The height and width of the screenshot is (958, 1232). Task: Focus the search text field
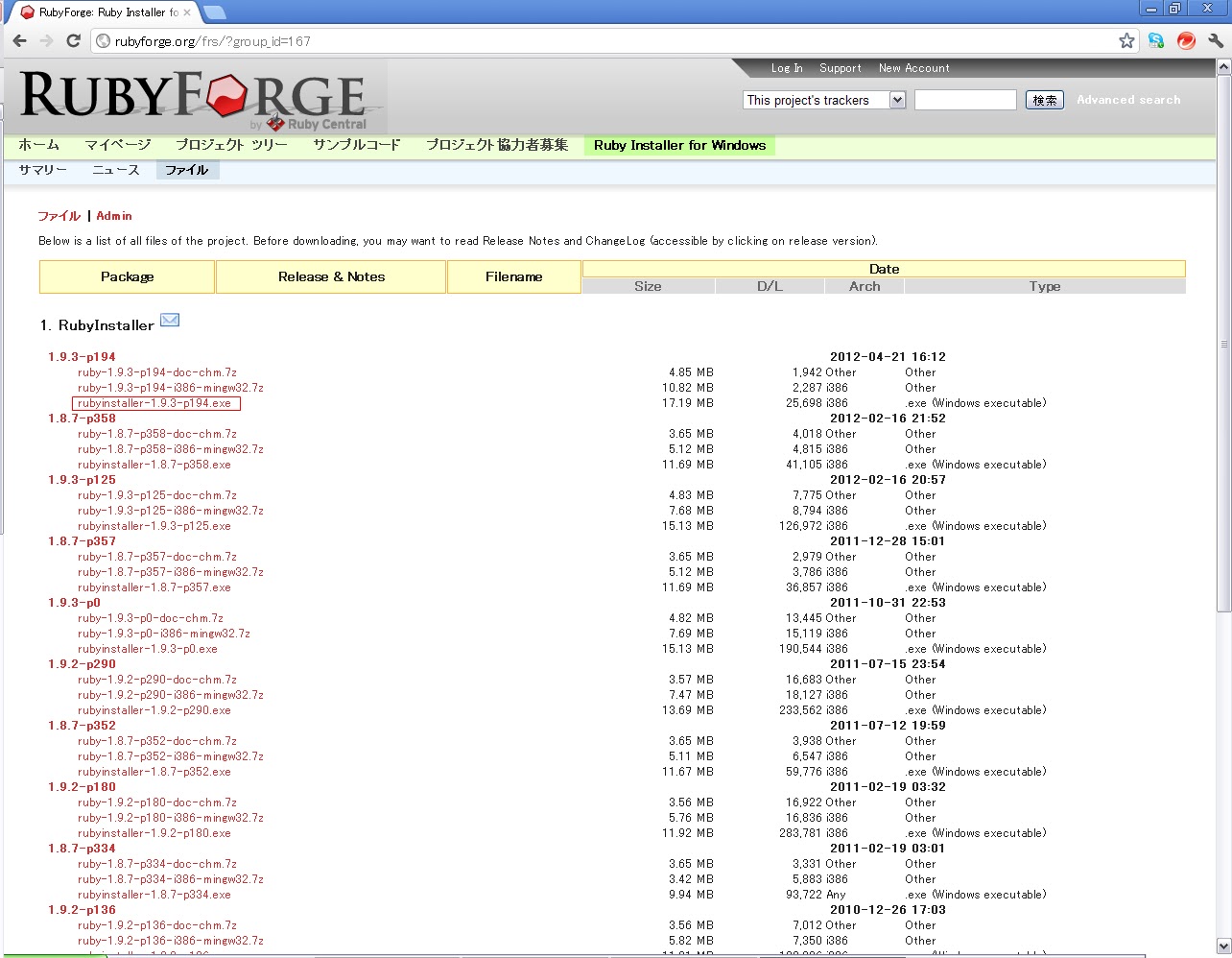click(x=965, y=100)
